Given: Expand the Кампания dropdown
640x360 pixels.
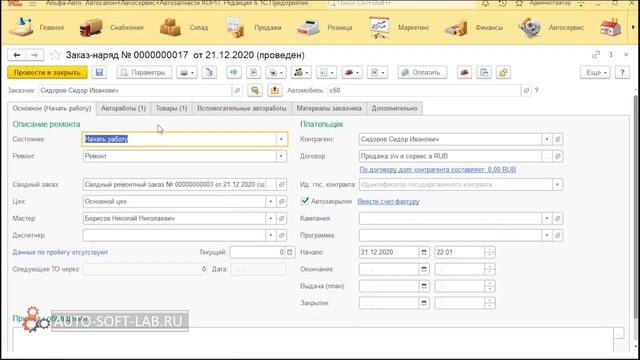Looking at the screenshot, I should pos(547,218).
